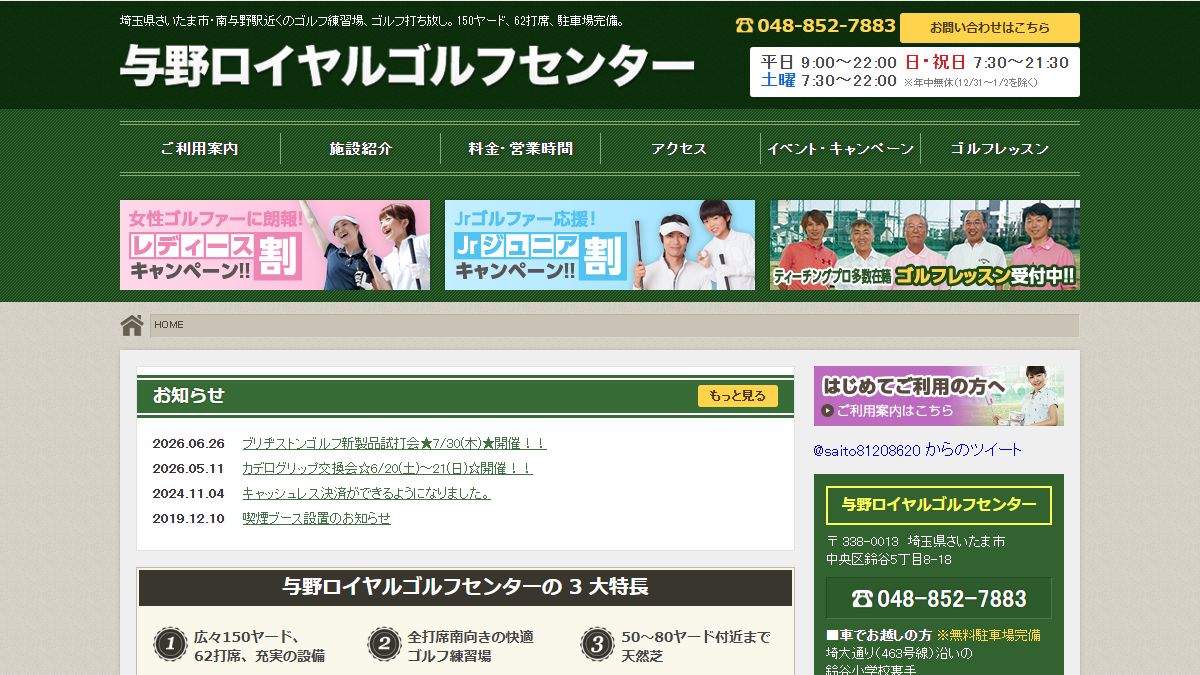Screen dimensions: 1200x675
Task: Click the 3 大特長 heading bar
Action: (465, 587)
